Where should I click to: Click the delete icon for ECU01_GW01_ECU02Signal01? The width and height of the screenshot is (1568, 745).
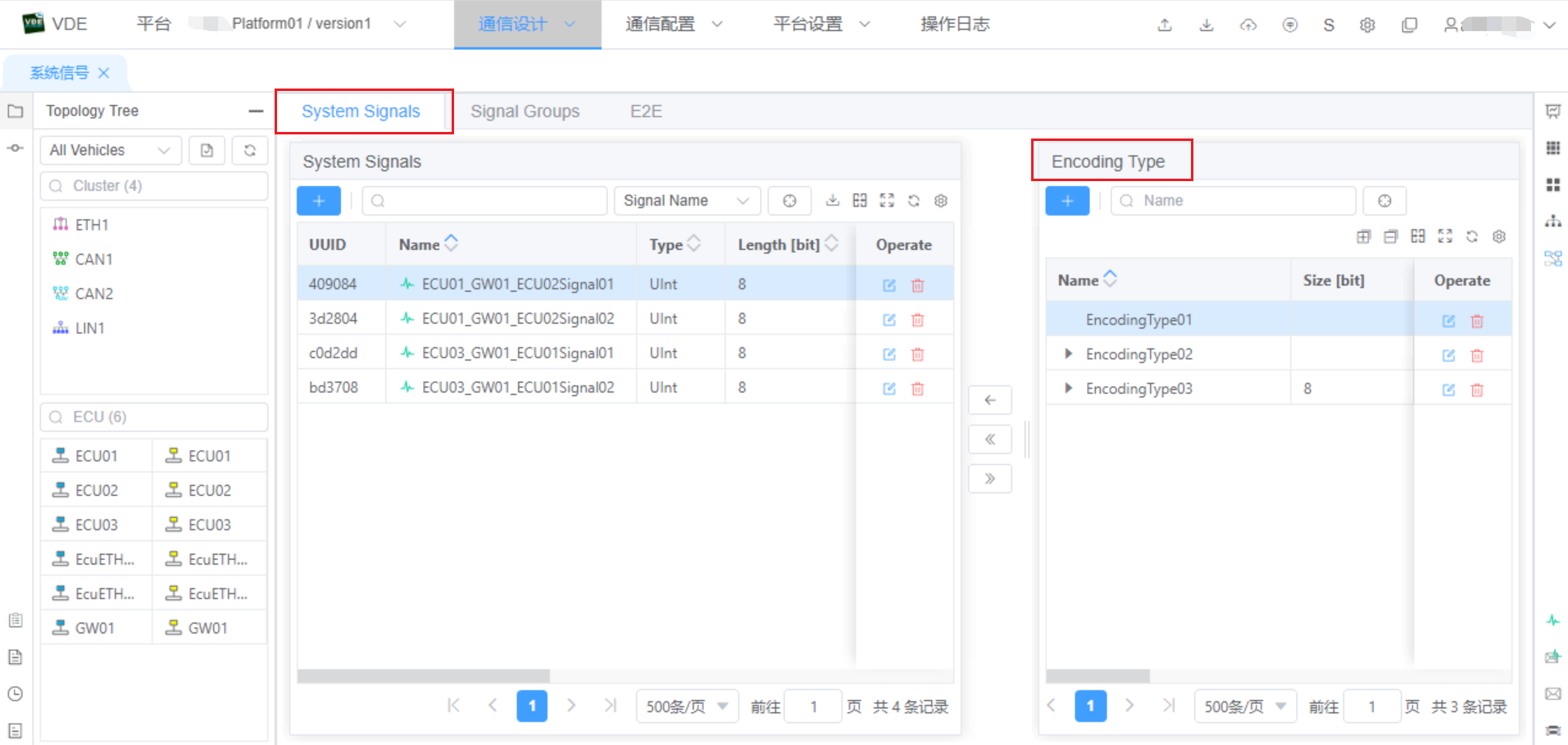tap(917, 285)
